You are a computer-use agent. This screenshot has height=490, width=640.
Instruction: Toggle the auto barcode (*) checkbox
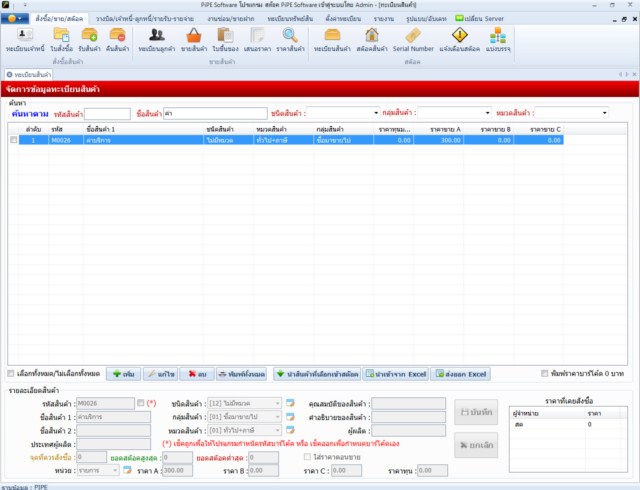click(141, 403)
